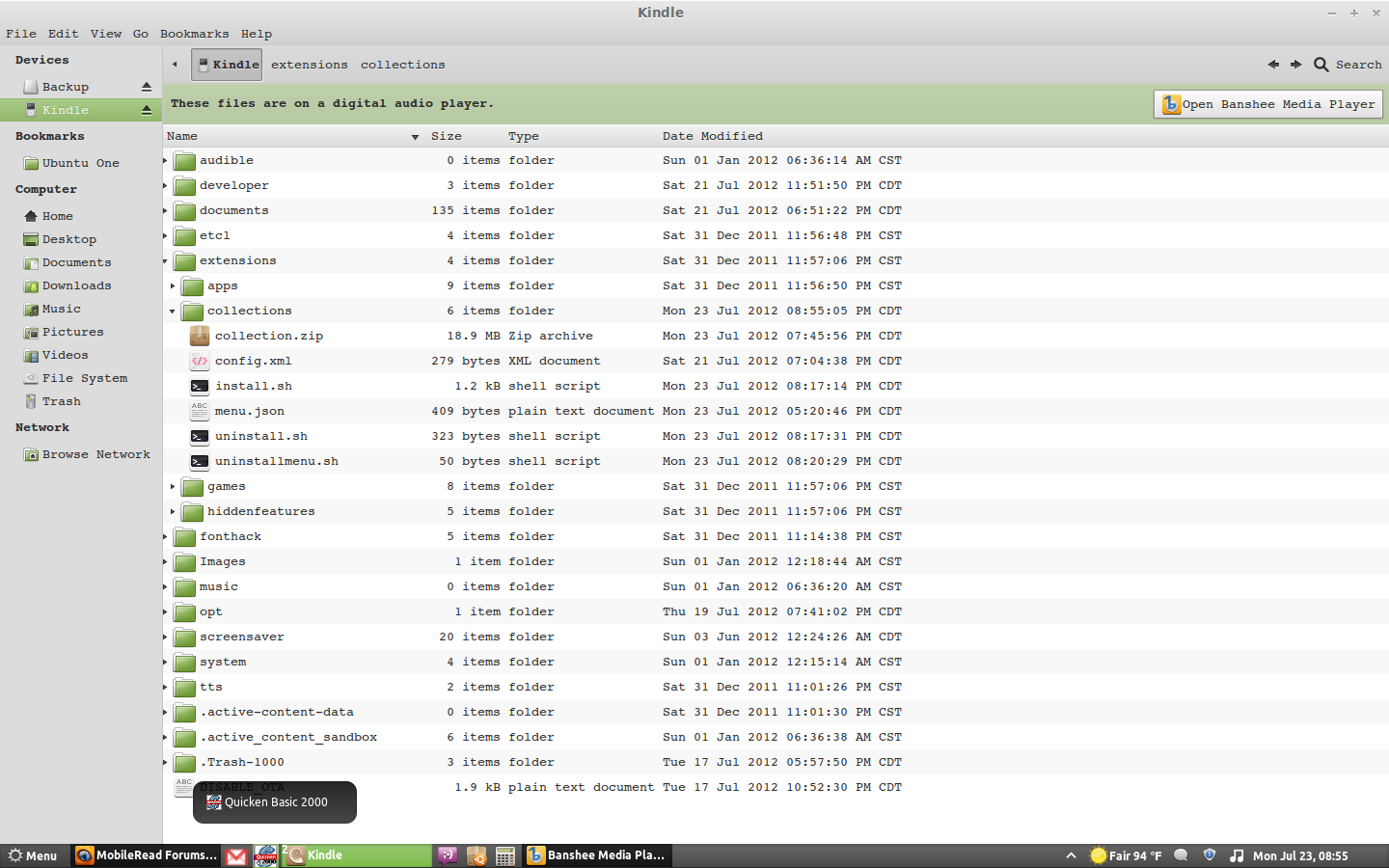Open the Go menu
Image resolution: width=1389 pixels, height=868 pixels.
coord(141,34)
